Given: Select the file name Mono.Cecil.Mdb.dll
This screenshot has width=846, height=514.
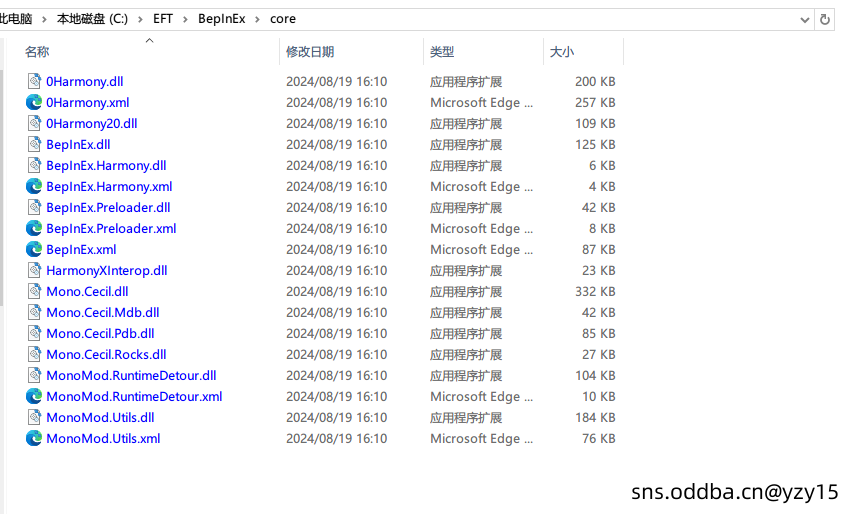Looking at the screenshot, I should coord(103,313).
